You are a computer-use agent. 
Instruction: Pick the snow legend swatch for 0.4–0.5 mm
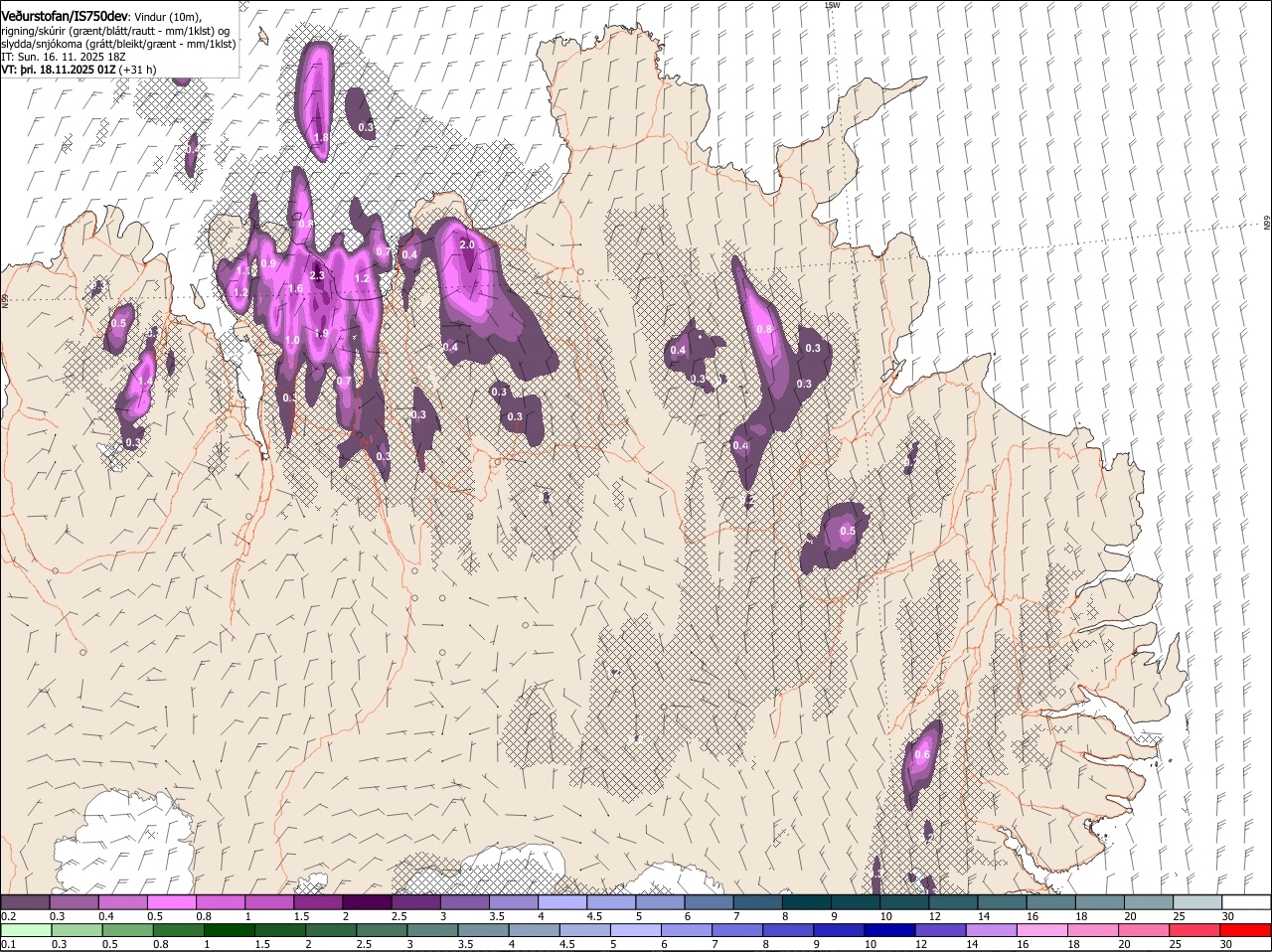coord(122,901)
